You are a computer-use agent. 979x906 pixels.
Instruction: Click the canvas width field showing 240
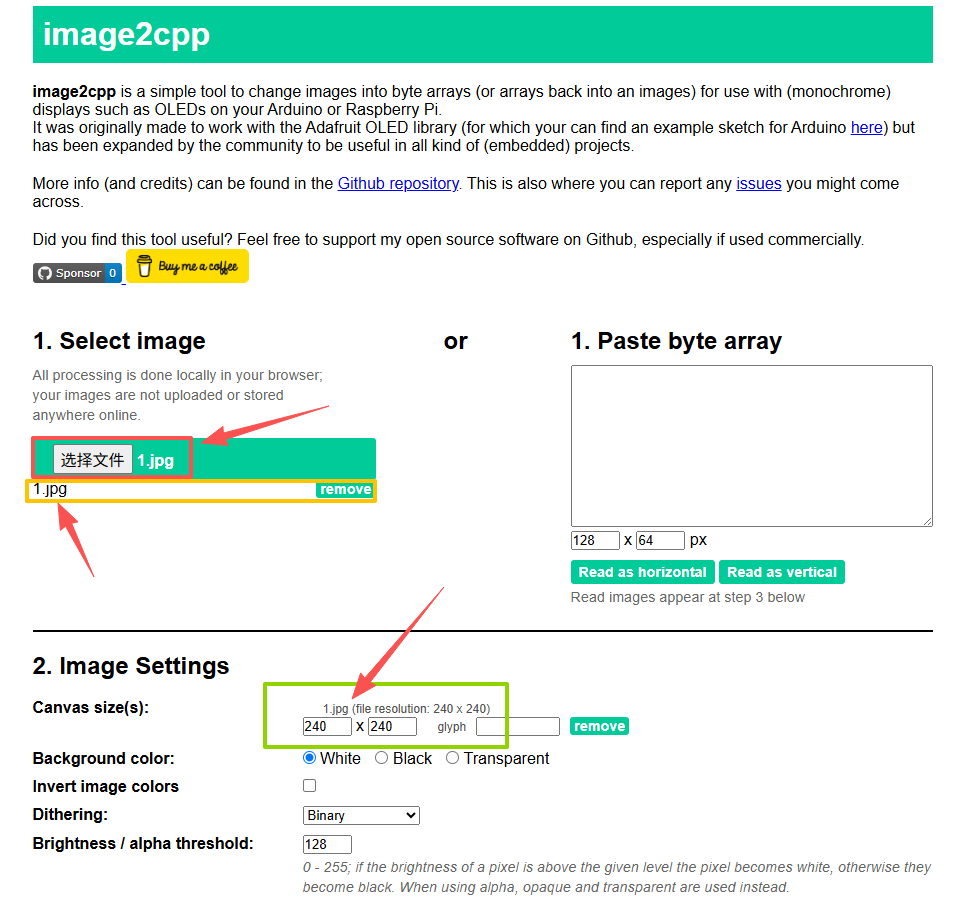click(327, 726)
